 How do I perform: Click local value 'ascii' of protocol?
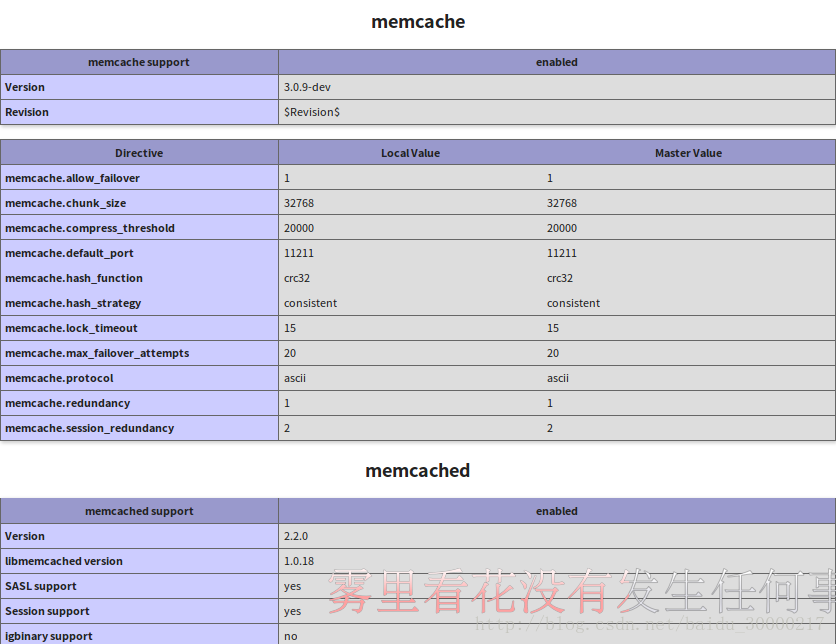295,379
